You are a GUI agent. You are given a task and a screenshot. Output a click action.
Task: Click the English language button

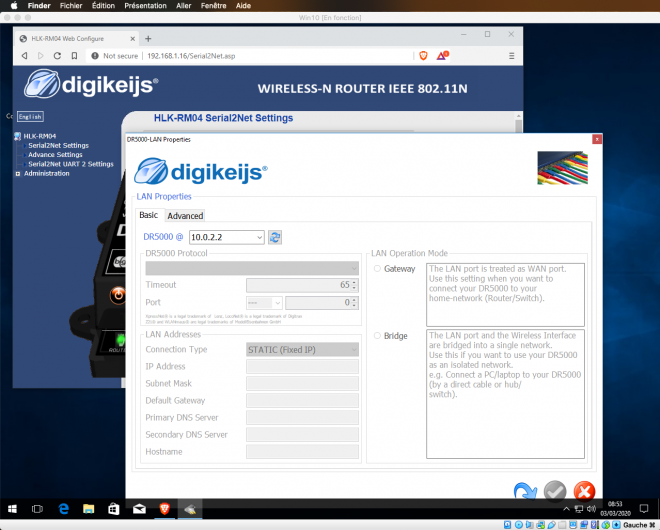[30, 117]
